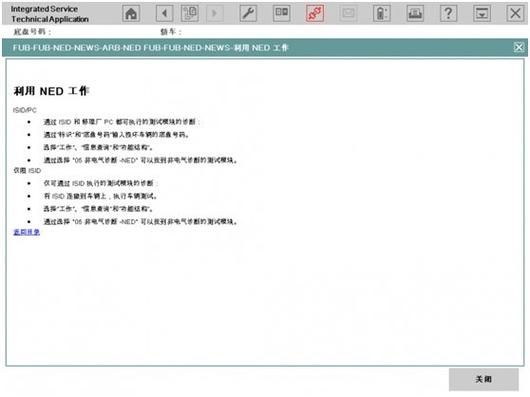Exit the application with the X icon
This screenshot has width=530, height=397.
515,14
